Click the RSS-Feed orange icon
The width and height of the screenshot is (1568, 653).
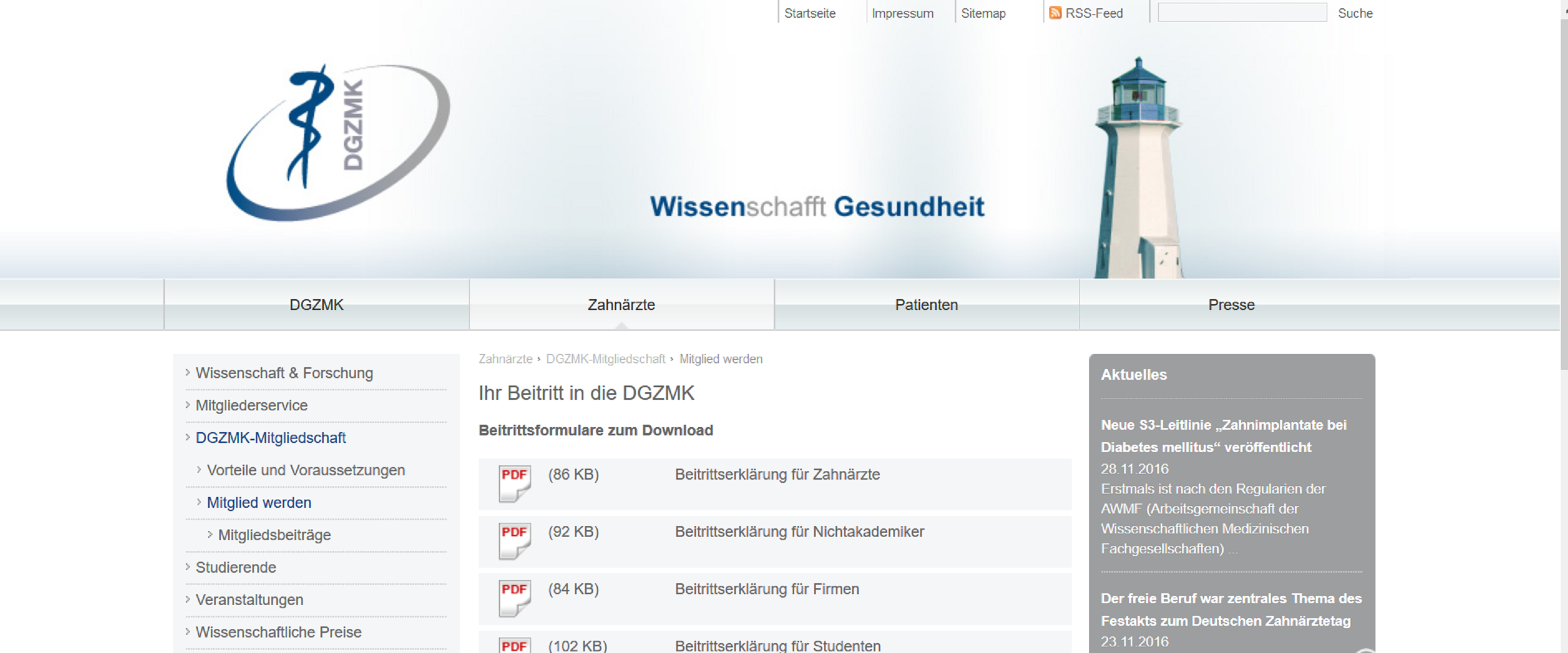coord(1055,13)
